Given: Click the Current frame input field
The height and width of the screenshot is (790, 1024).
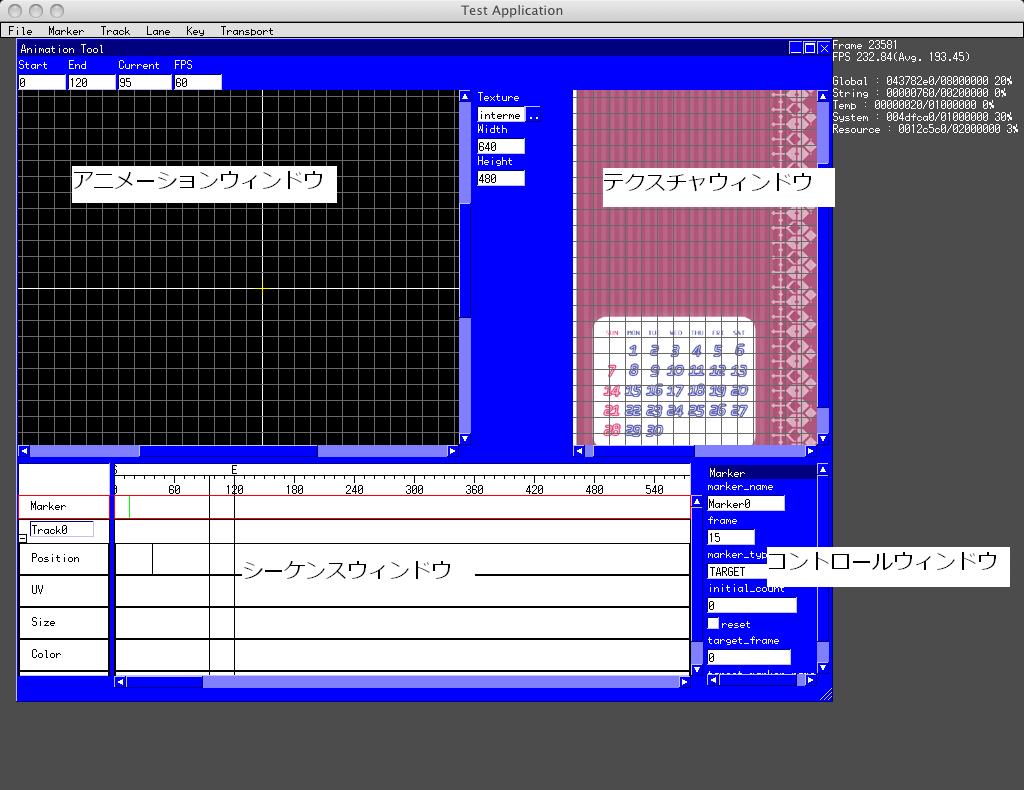Looking at the screenshot, I should [143, 82].
